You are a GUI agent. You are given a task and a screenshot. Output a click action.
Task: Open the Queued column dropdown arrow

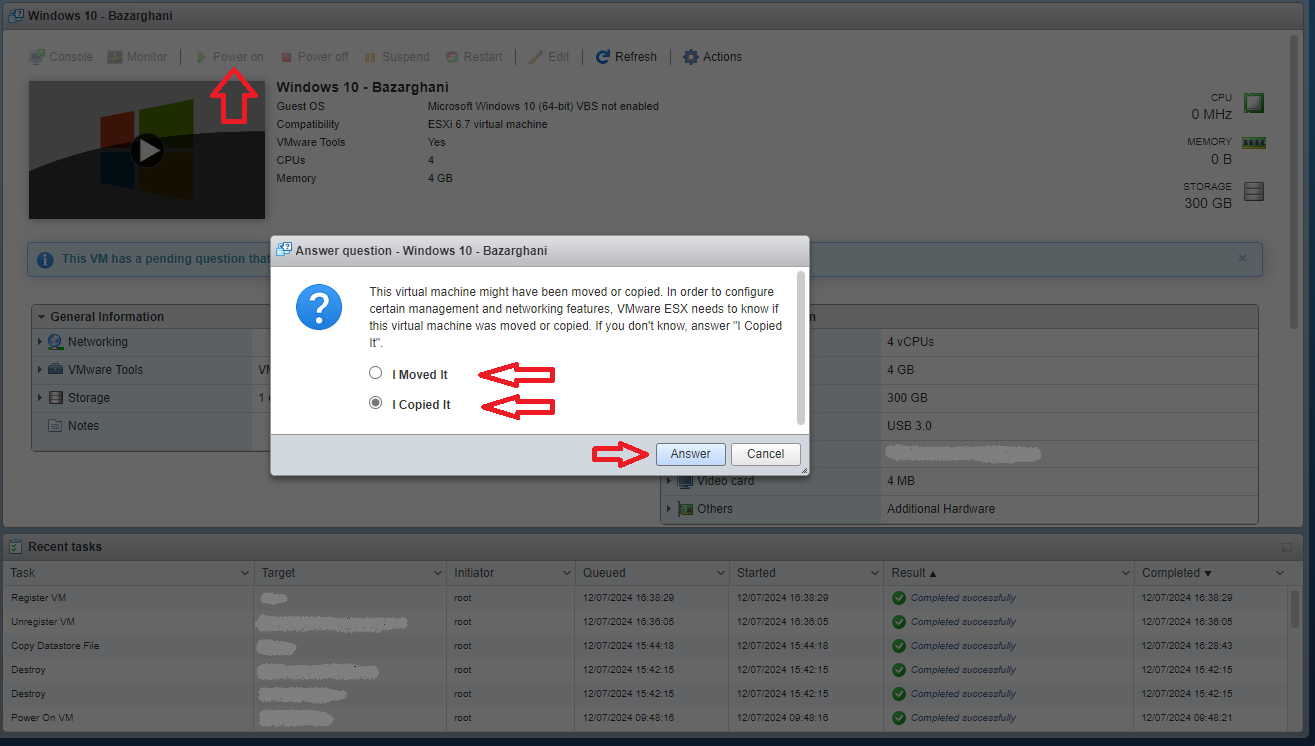[721, 573]
